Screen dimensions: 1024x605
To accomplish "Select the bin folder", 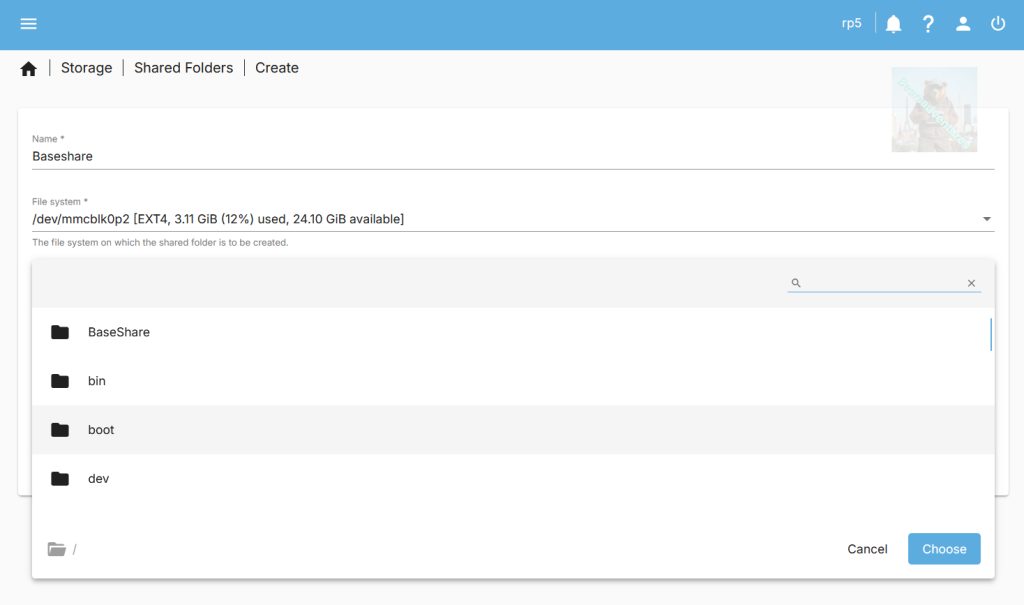I will 97,381.
